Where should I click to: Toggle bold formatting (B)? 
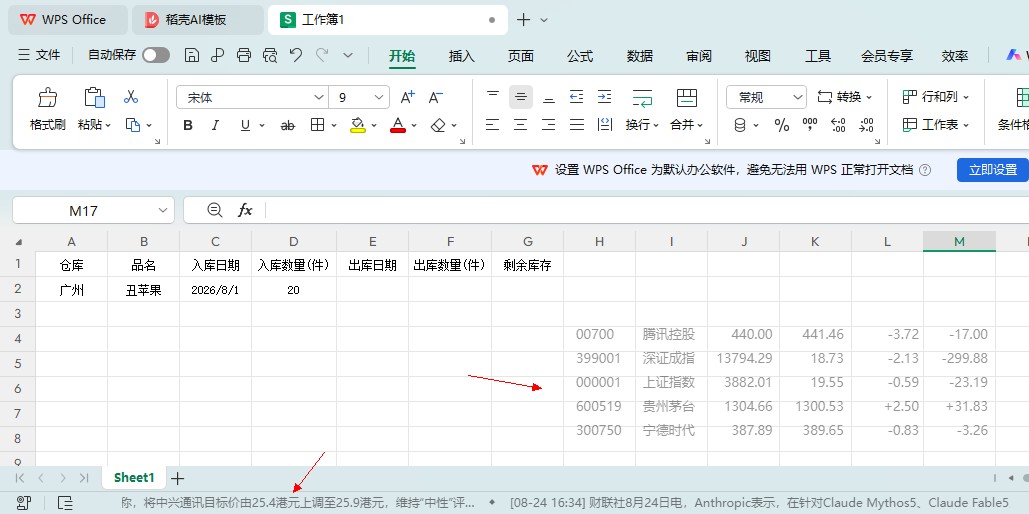pyautogui.click(x=188, y=125)
